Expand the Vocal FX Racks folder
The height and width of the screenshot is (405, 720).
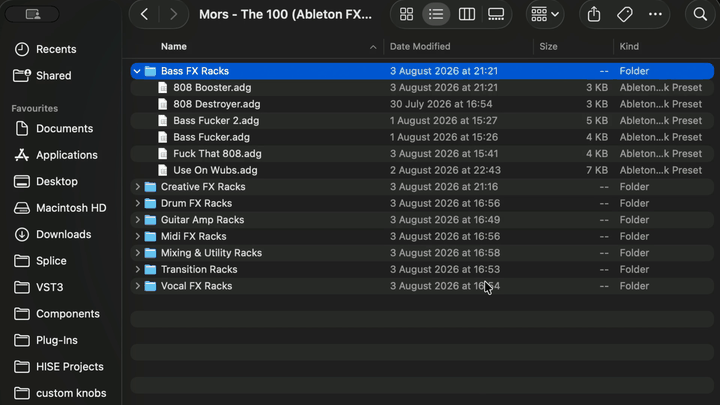pyautogui.click(x=137, y=286)
